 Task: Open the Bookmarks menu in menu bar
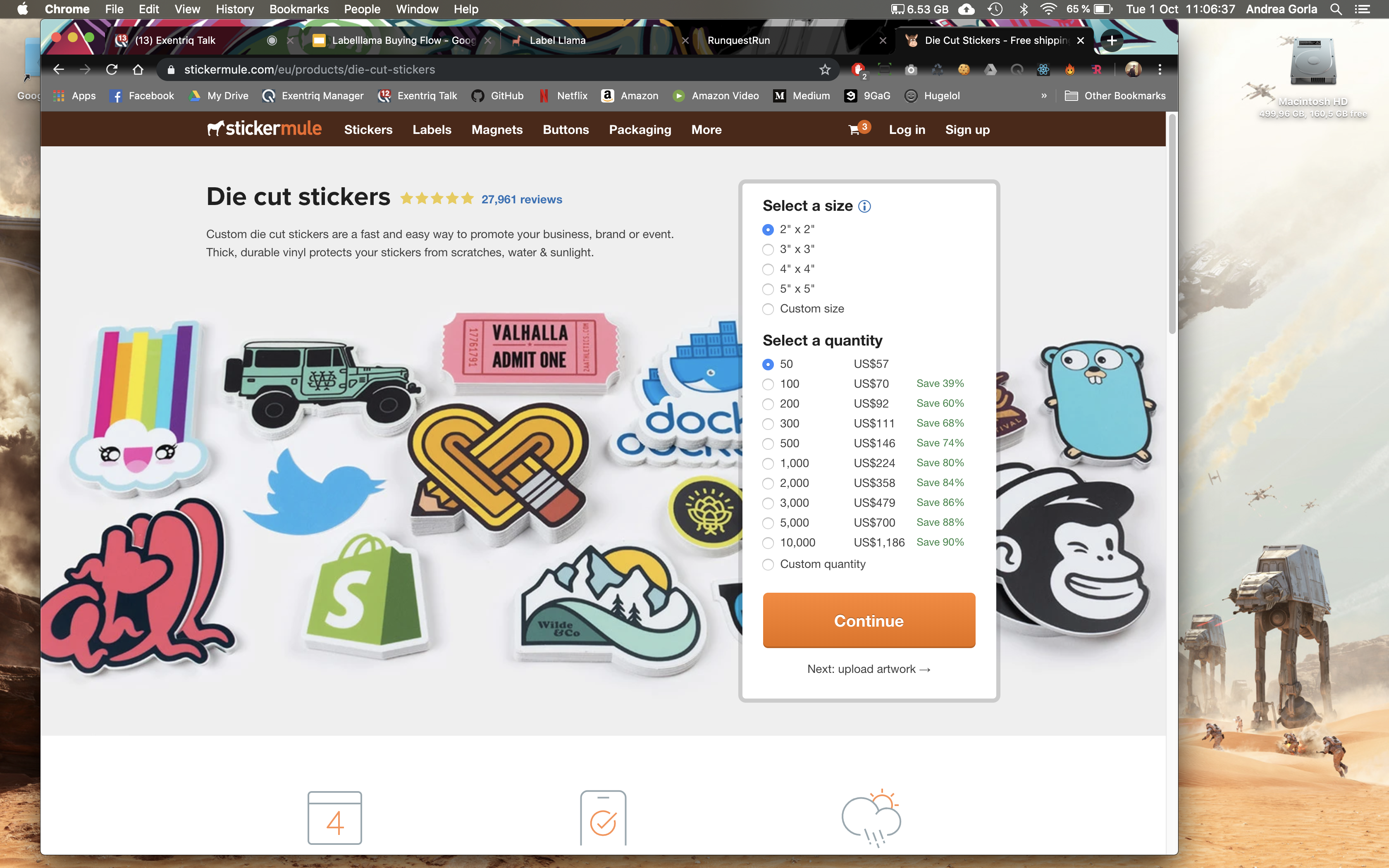tap(298, 9)
